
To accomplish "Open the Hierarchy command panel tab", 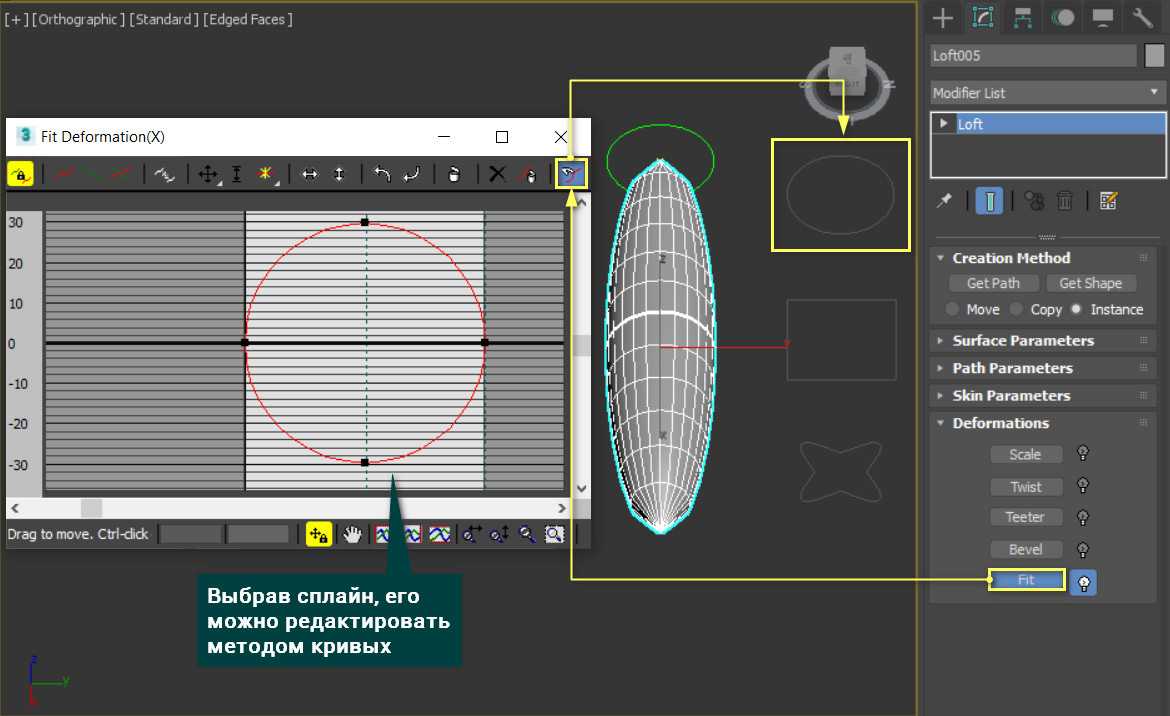I will click(x=1022, y=17).
